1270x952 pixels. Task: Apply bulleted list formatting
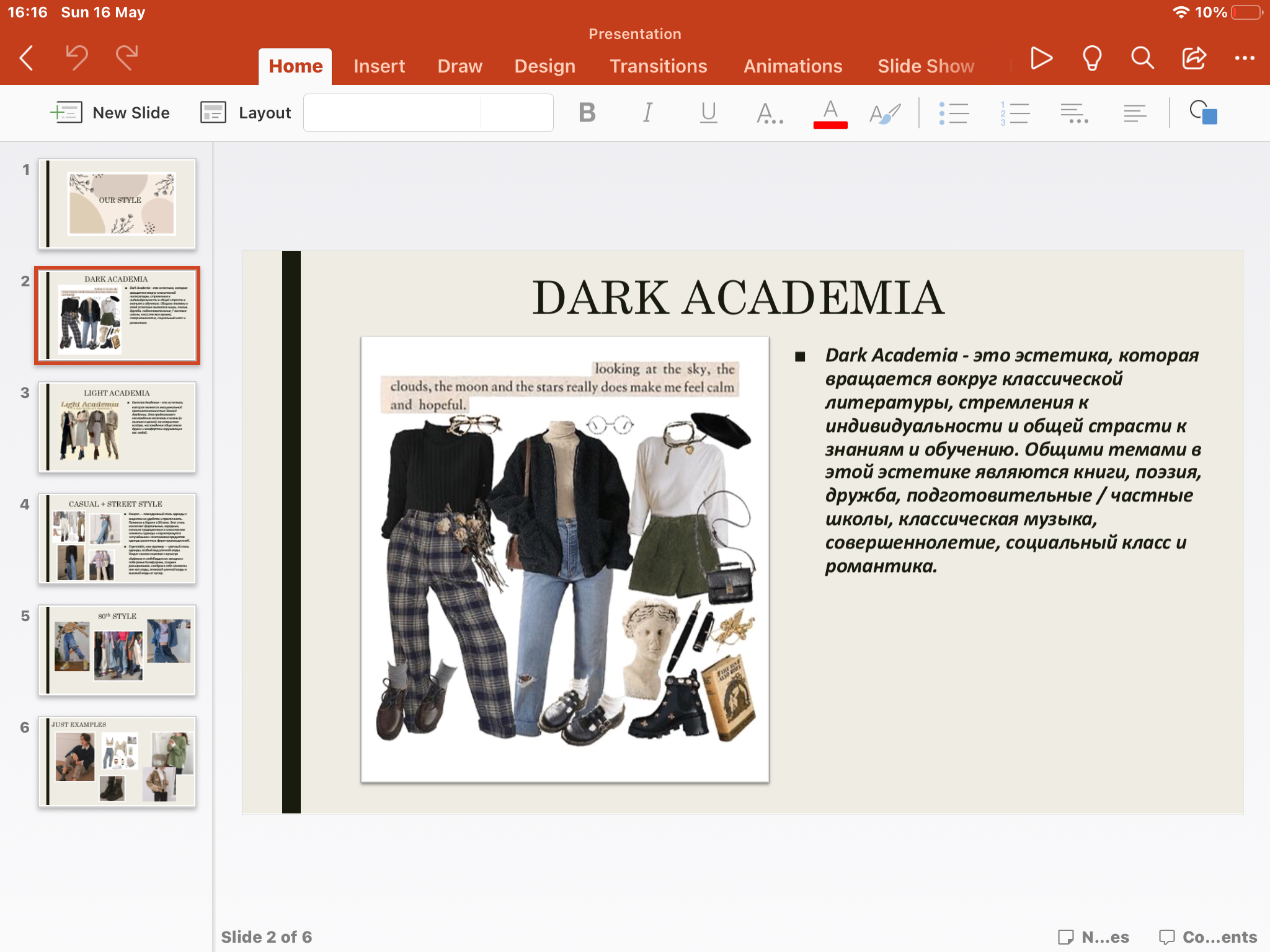click(953, 113)
